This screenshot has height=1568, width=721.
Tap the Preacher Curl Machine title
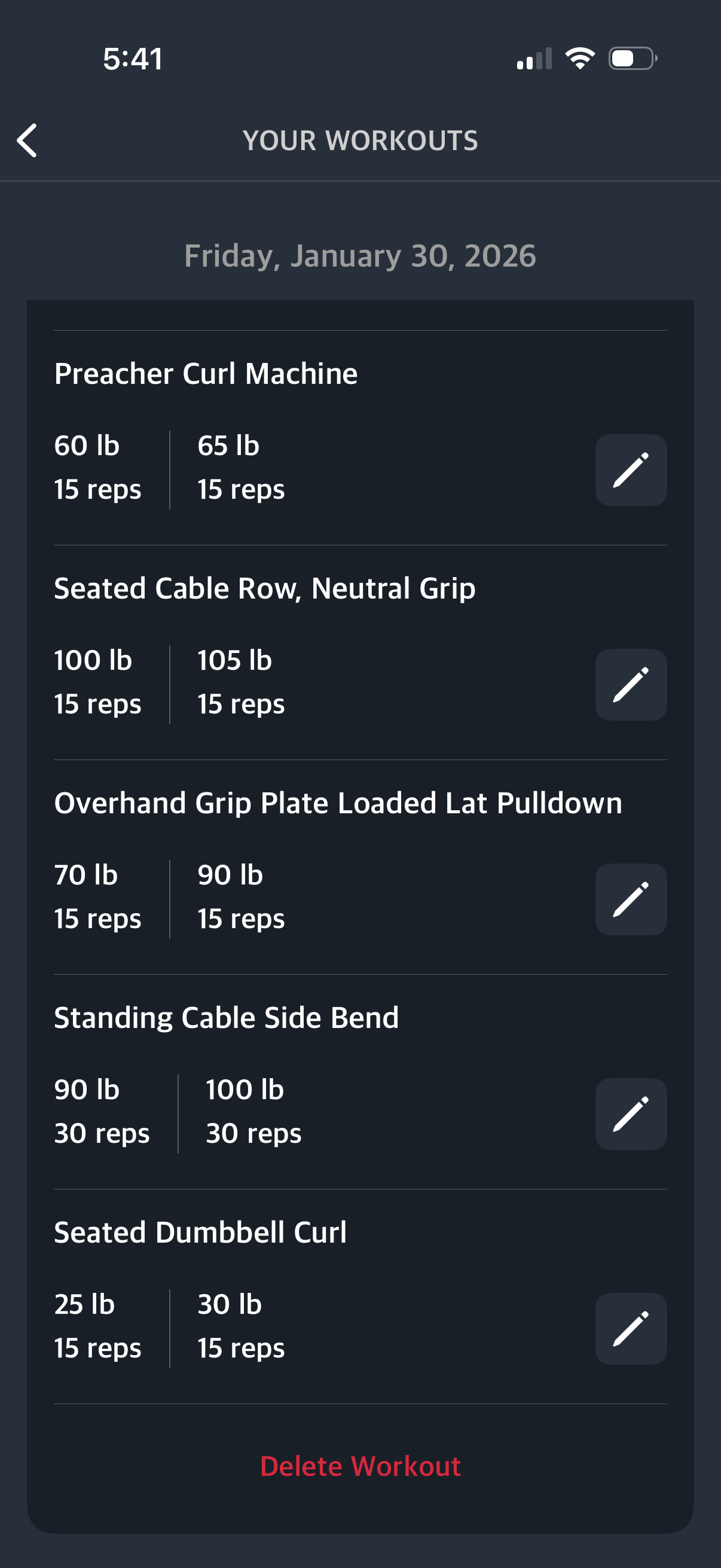pos(206,374)
